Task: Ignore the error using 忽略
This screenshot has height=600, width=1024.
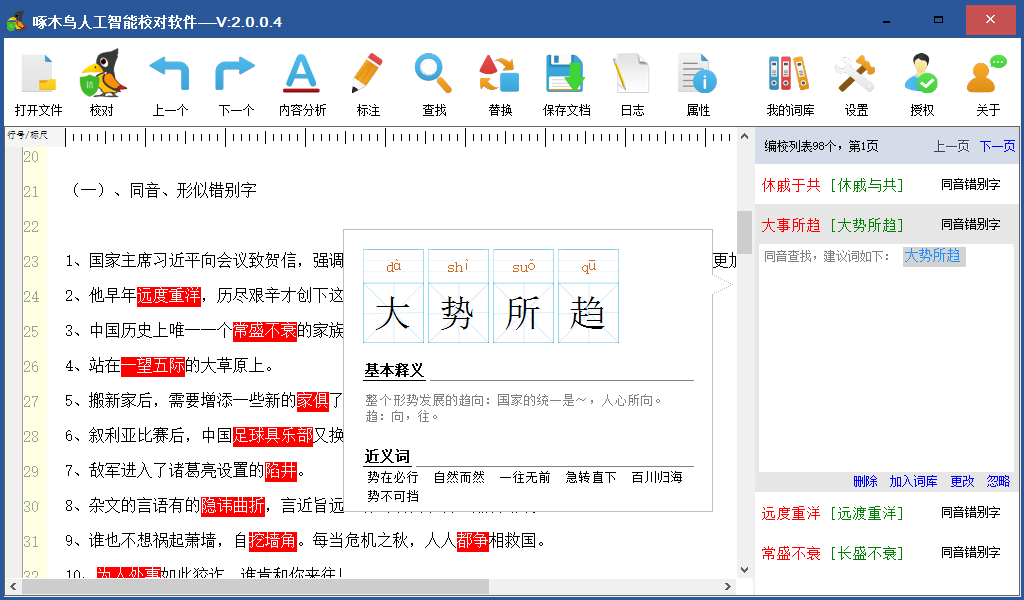Action: pos(998,483)
